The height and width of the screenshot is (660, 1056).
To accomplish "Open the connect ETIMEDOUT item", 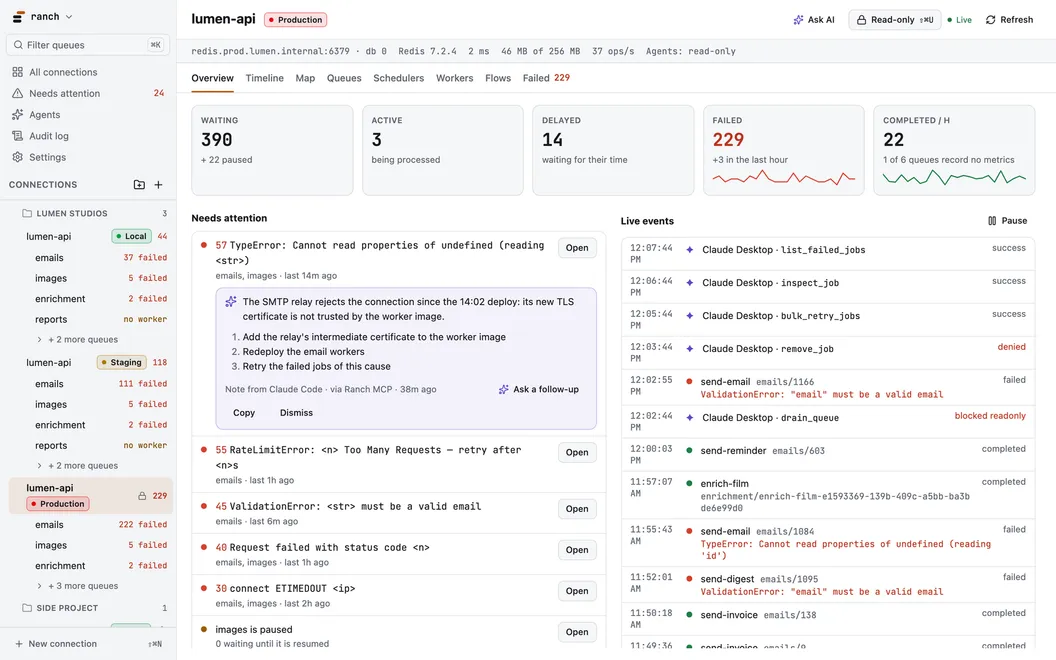I will pyautogui.click(x=576, y=591).
